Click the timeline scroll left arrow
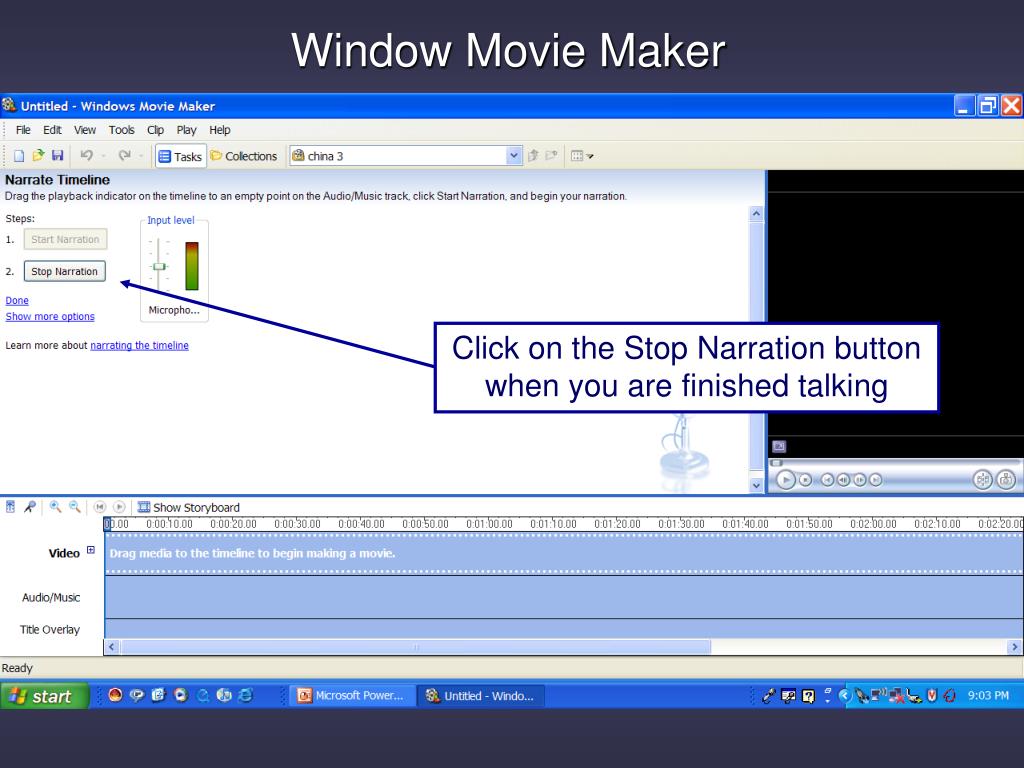Viewport: 1024px width, 768px height. [112, 647]
